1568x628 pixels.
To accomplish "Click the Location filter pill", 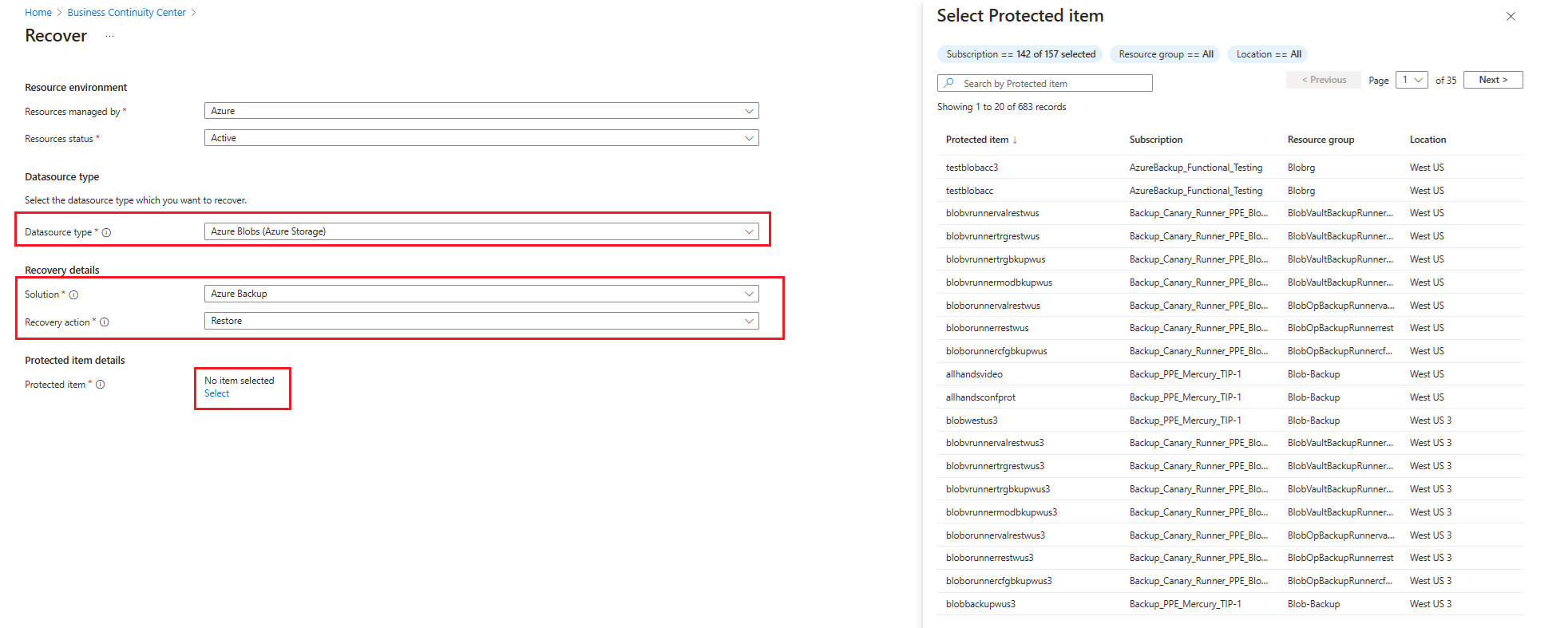I will (x=1268, y=54).
